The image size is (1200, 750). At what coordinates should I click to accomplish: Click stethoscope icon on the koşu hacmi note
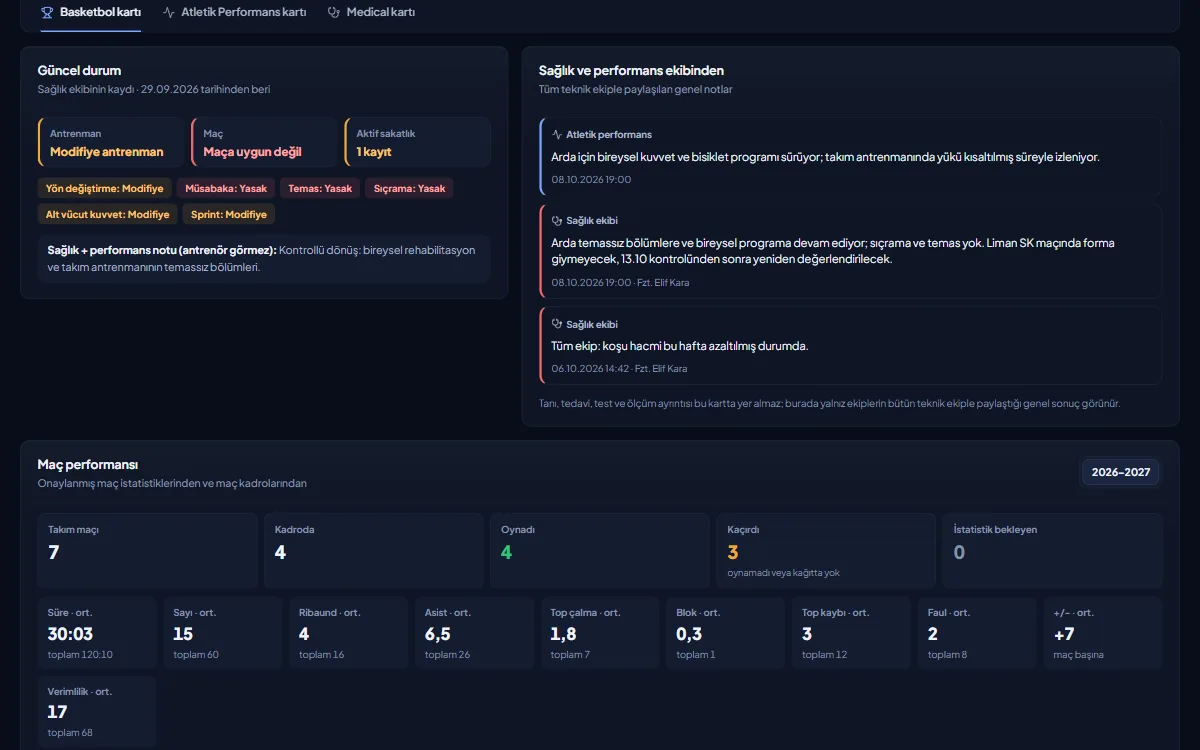click(x=557, y=324)
